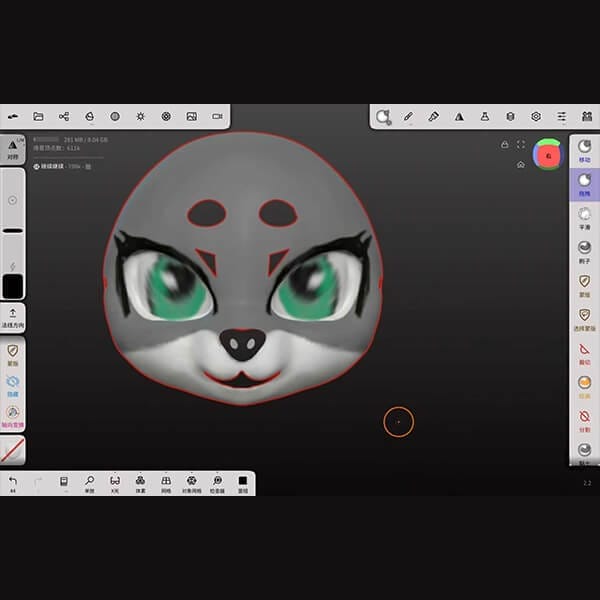Select the 蒙版 Mask tool in right toolbar

pos(584,285)
